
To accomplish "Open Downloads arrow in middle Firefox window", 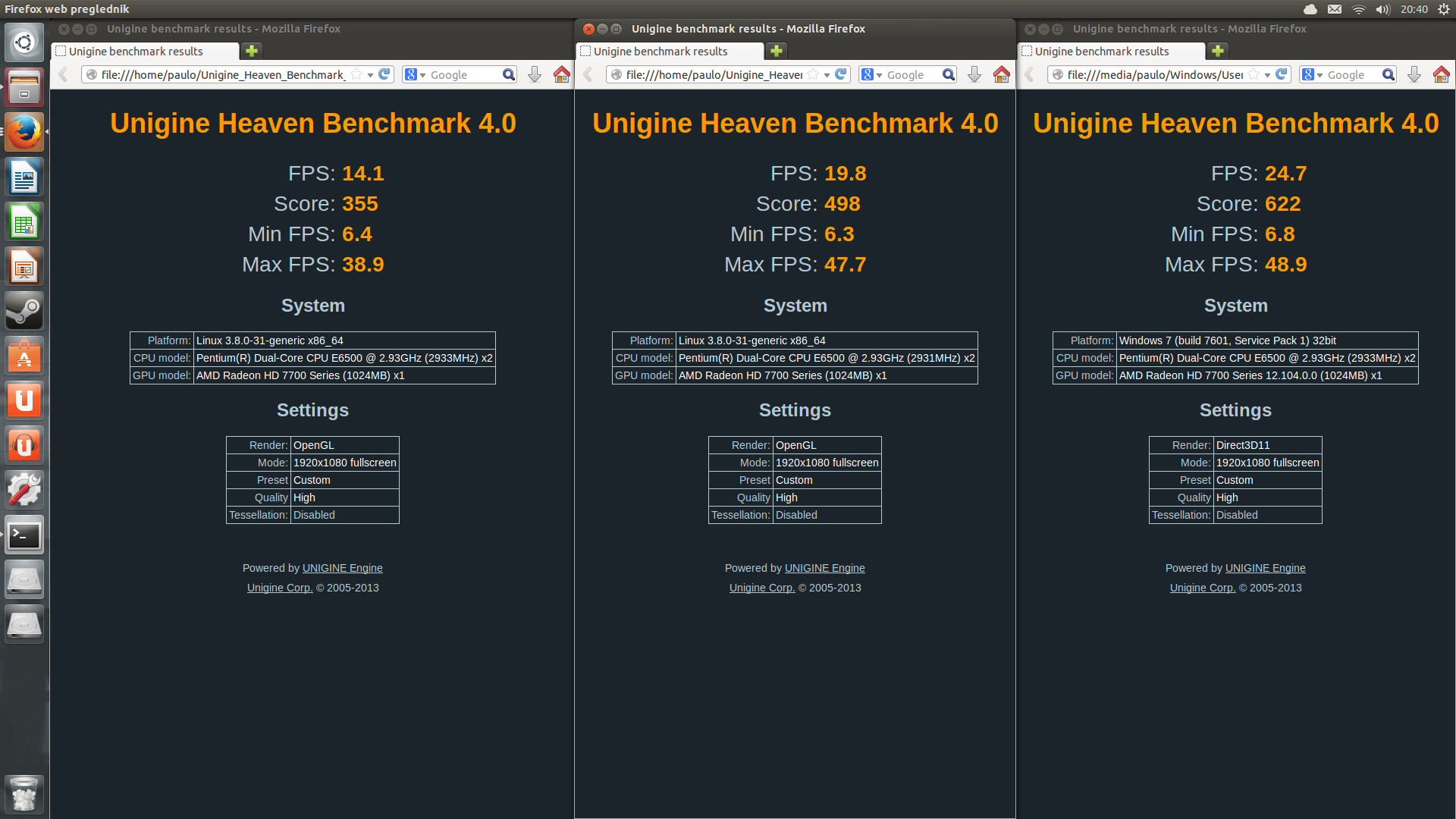I will (x=974, y=74).
